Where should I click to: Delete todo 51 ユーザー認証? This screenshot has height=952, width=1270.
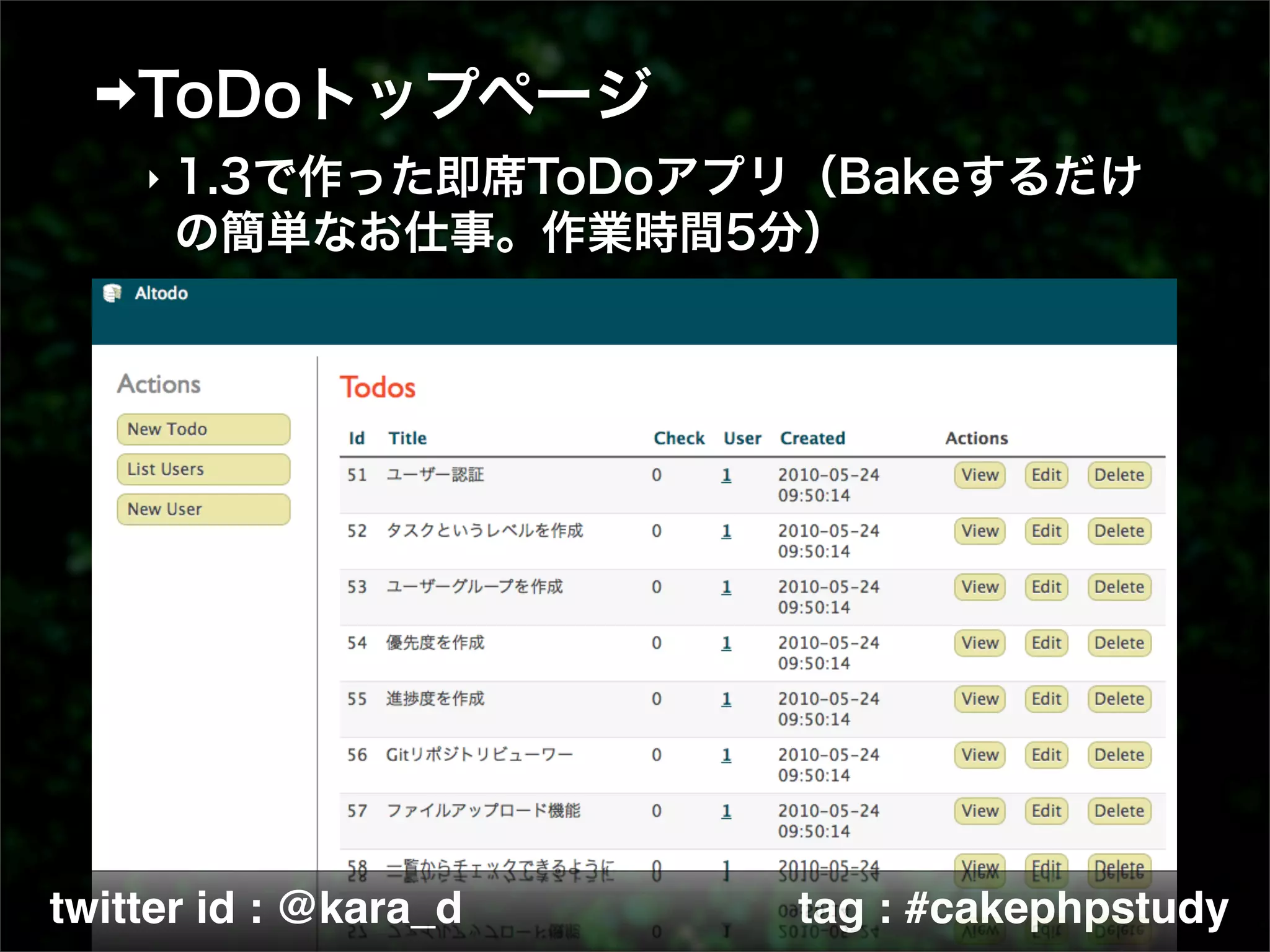(1119, 475)
